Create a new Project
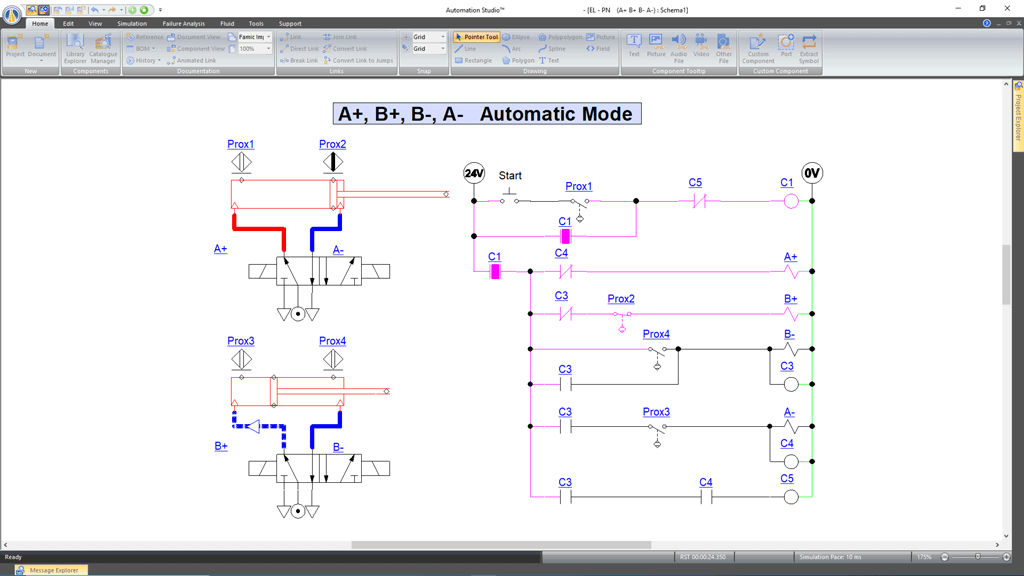1024x576 pixels. (15, 48)
